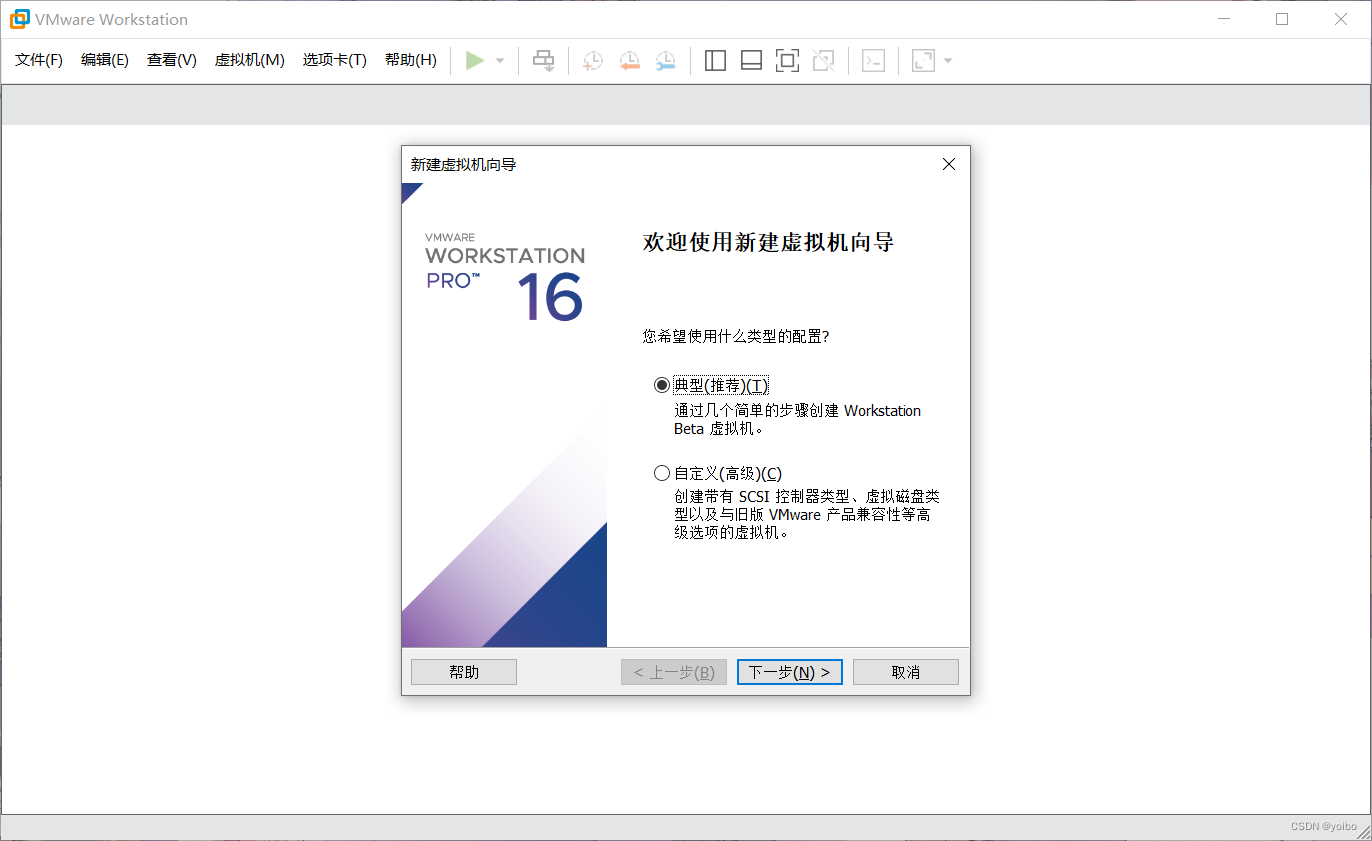Click the stretch guest display icon
1372x841 pixels.
(x=923, y=60)
